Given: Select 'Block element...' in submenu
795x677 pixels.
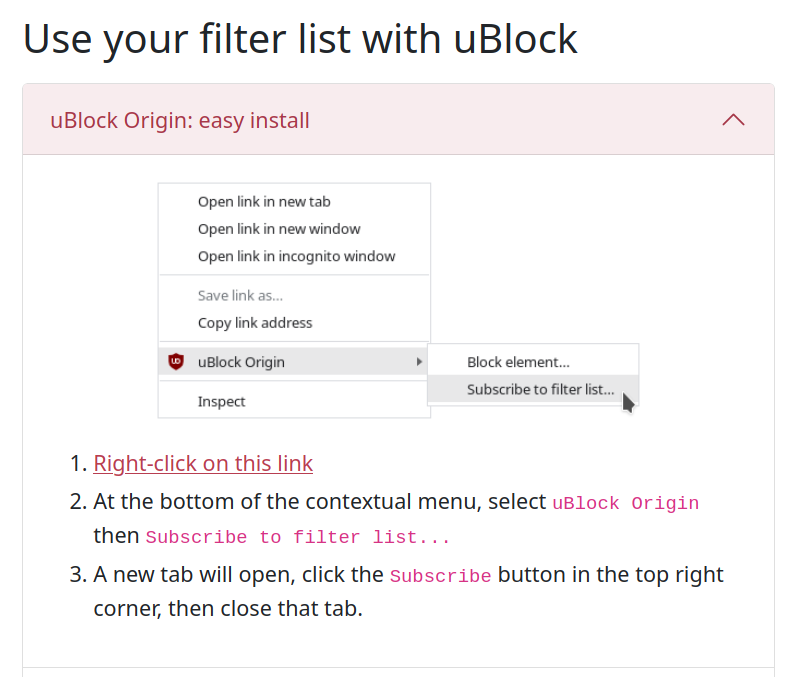Looking at the screenshot, I should (x=518, y=363).
